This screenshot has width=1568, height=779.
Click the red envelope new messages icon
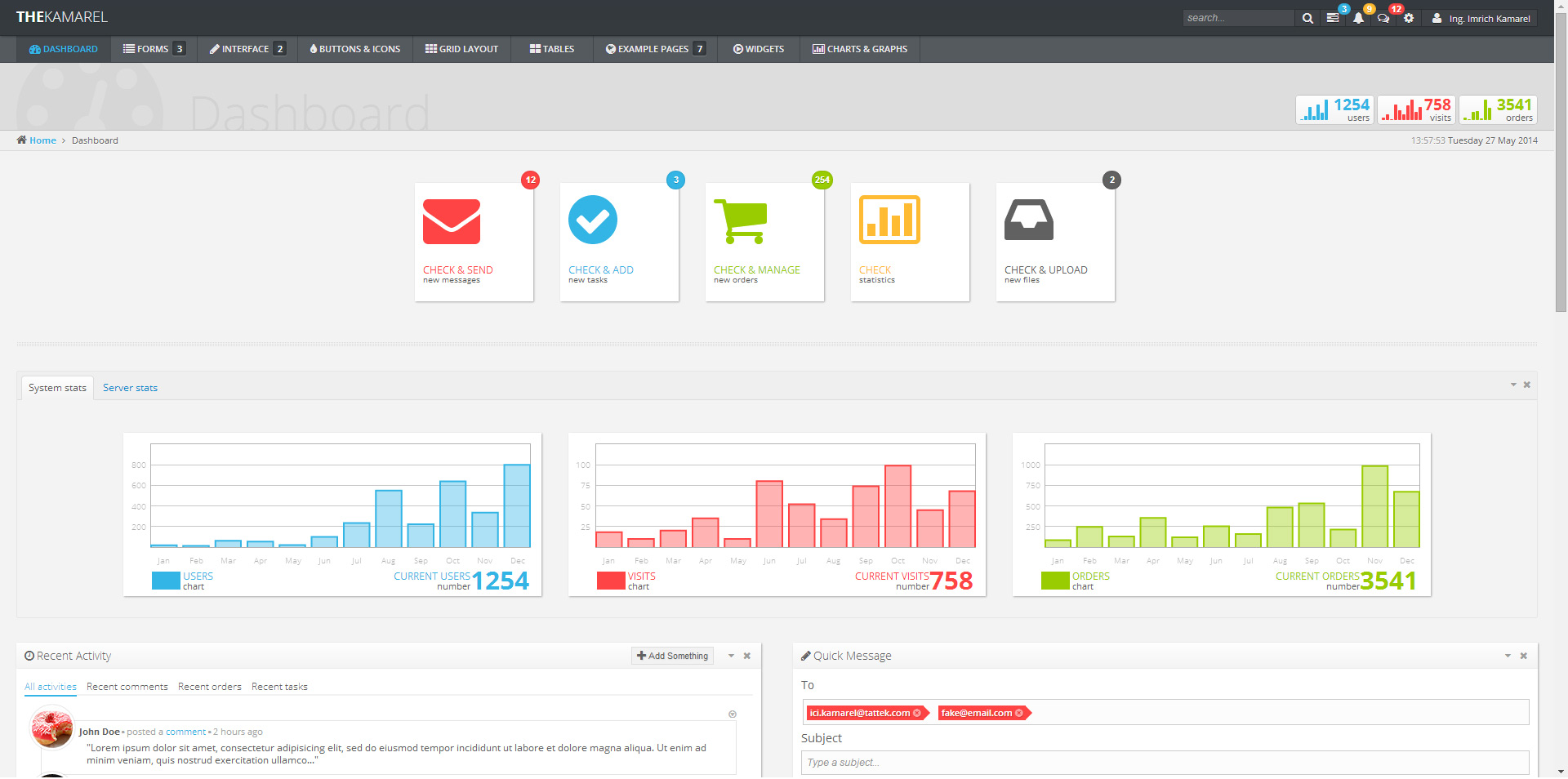[452, 222]
